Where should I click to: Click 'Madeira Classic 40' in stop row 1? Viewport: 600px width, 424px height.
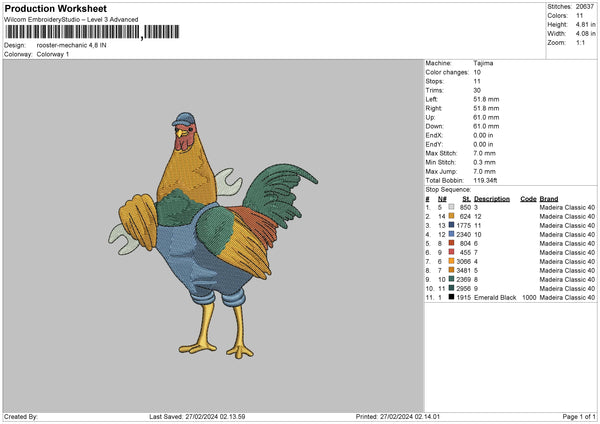tap(567, 207)
